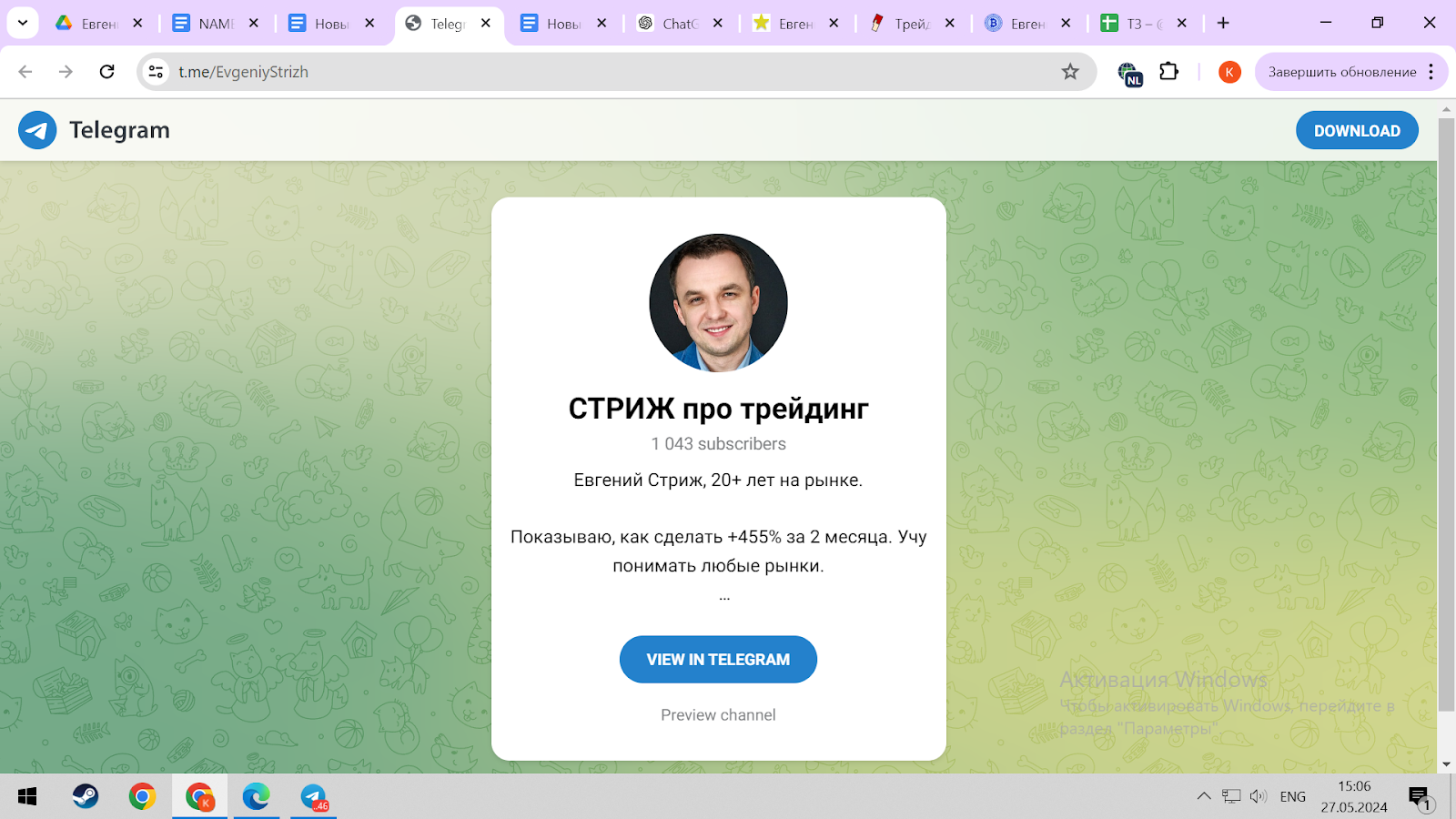Image resolution: width=1456 pixels, height=819 pixels.
Task: Click the Telegram logo icon in header
Action: 37,130
